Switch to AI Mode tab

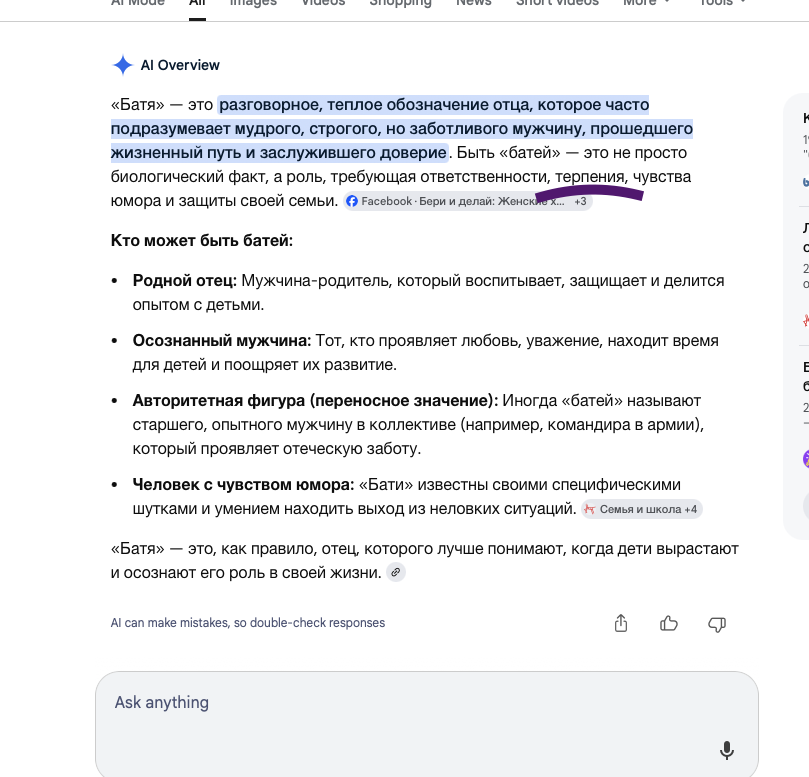pyautogui.click(x=138, y=3)
